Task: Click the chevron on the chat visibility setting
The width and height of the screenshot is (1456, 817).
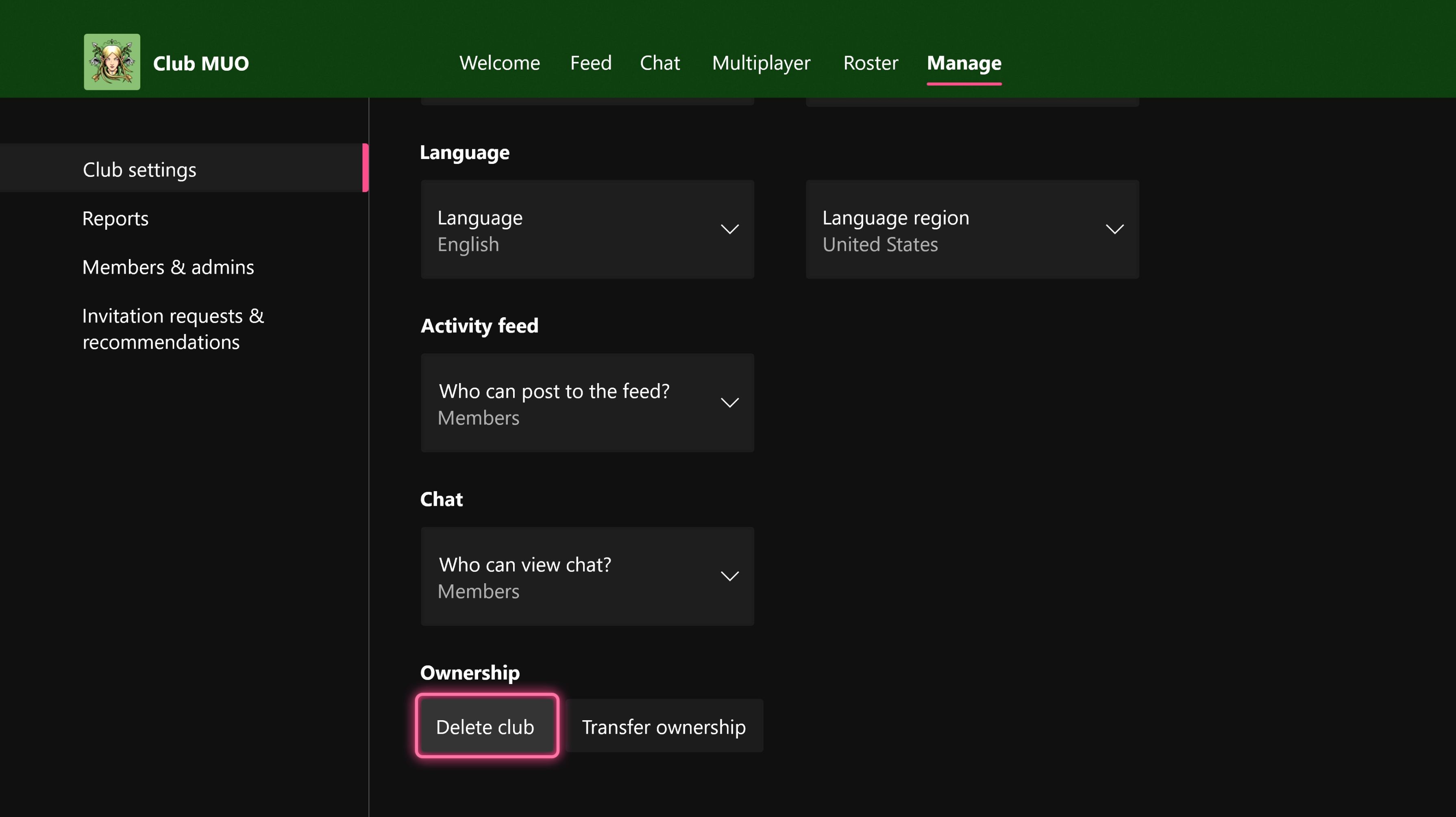Action: (730, 576)
